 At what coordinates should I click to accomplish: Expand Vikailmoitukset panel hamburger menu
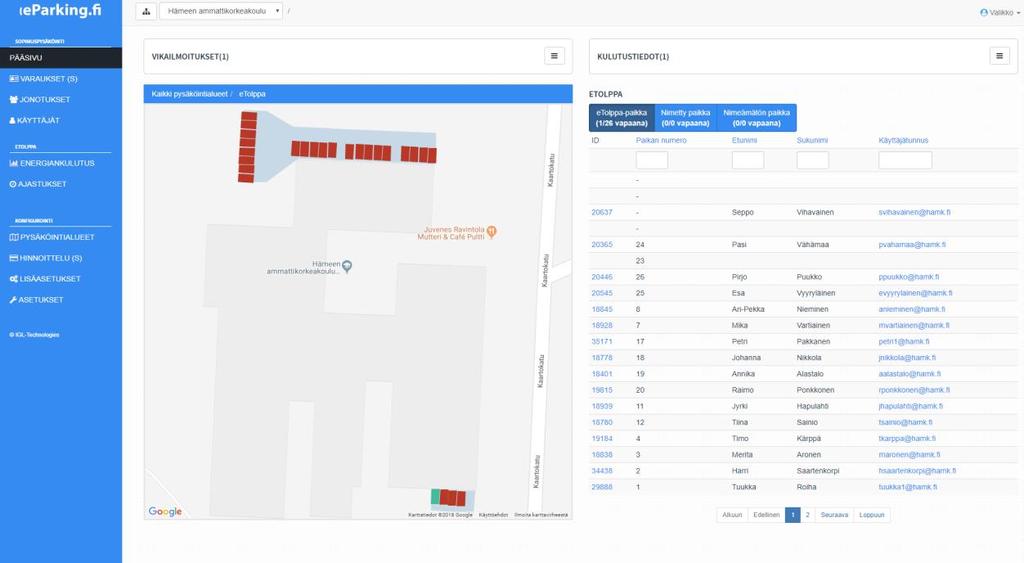click(554, 56)
